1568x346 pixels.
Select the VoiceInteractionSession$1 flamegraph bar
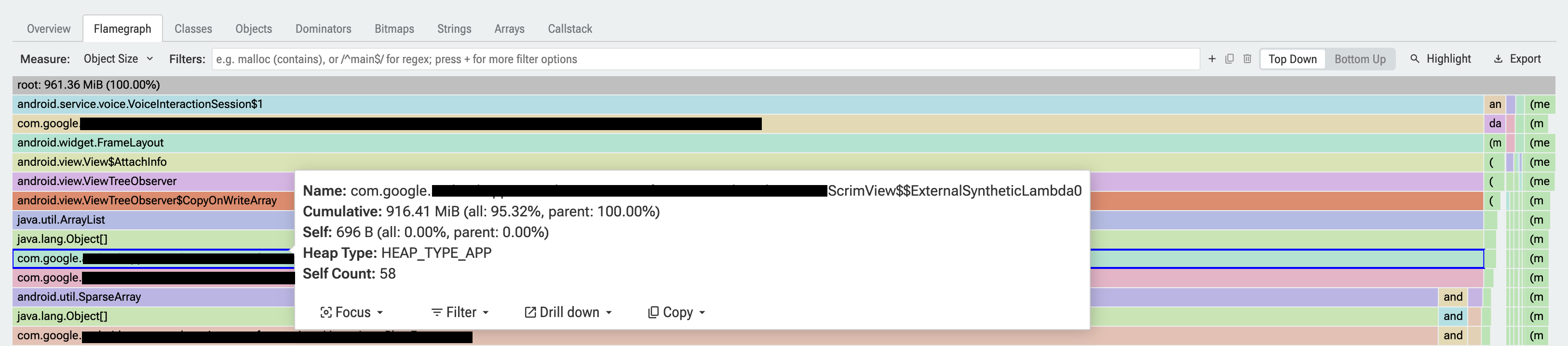pos(747,104)
